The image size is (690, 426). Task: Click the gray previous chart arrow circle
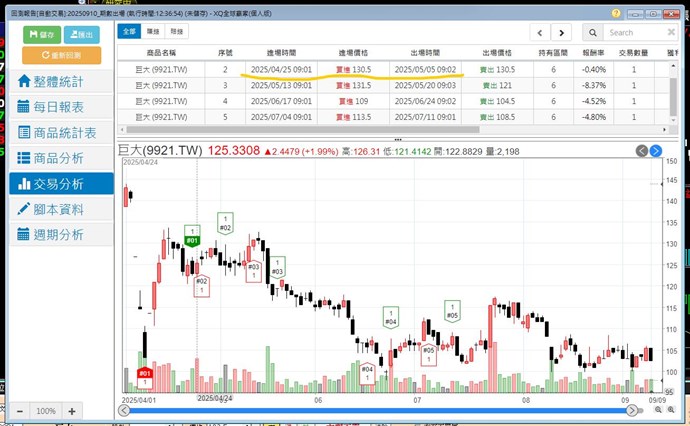(642, 151)
